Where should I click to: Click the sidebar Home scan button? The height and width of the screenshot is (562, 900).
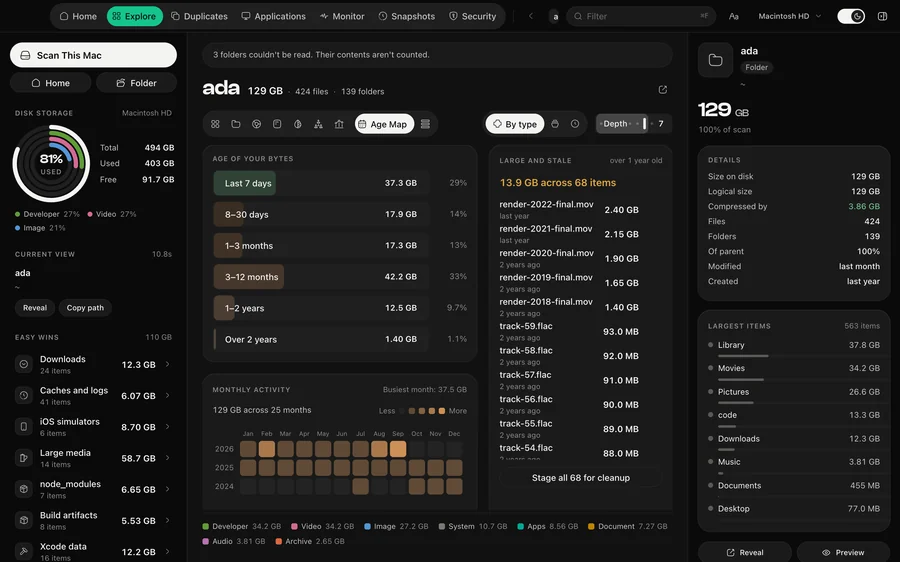(51, 83)
